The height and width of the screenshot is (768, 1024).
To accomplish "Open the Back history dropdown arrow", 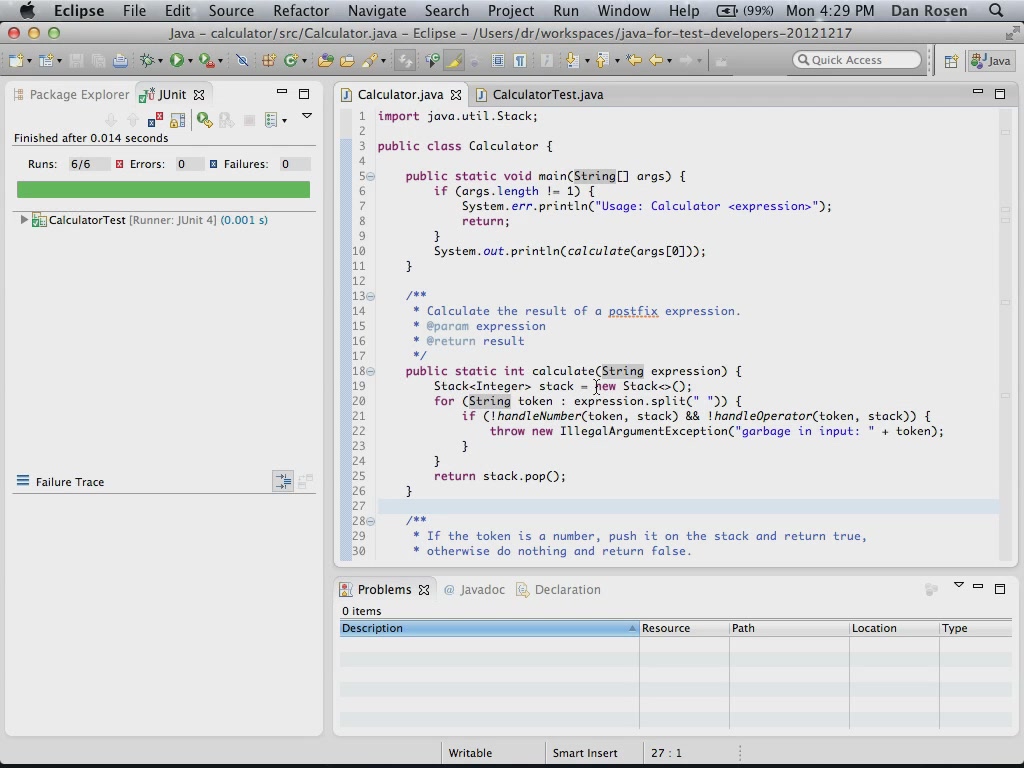I will (669, 61).
